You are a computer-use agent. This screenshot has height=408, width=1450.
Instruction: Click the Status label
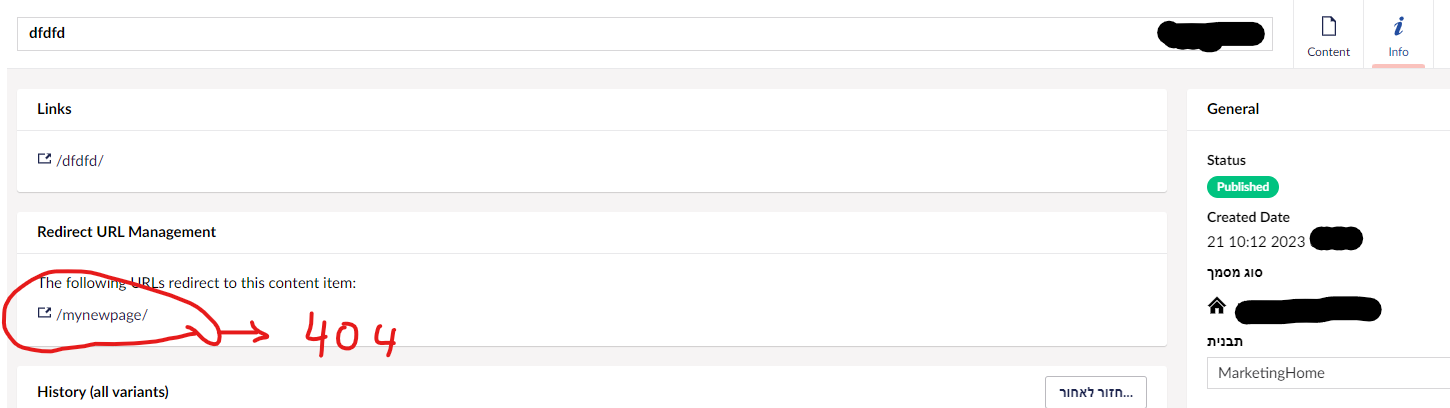(1226, 160)
